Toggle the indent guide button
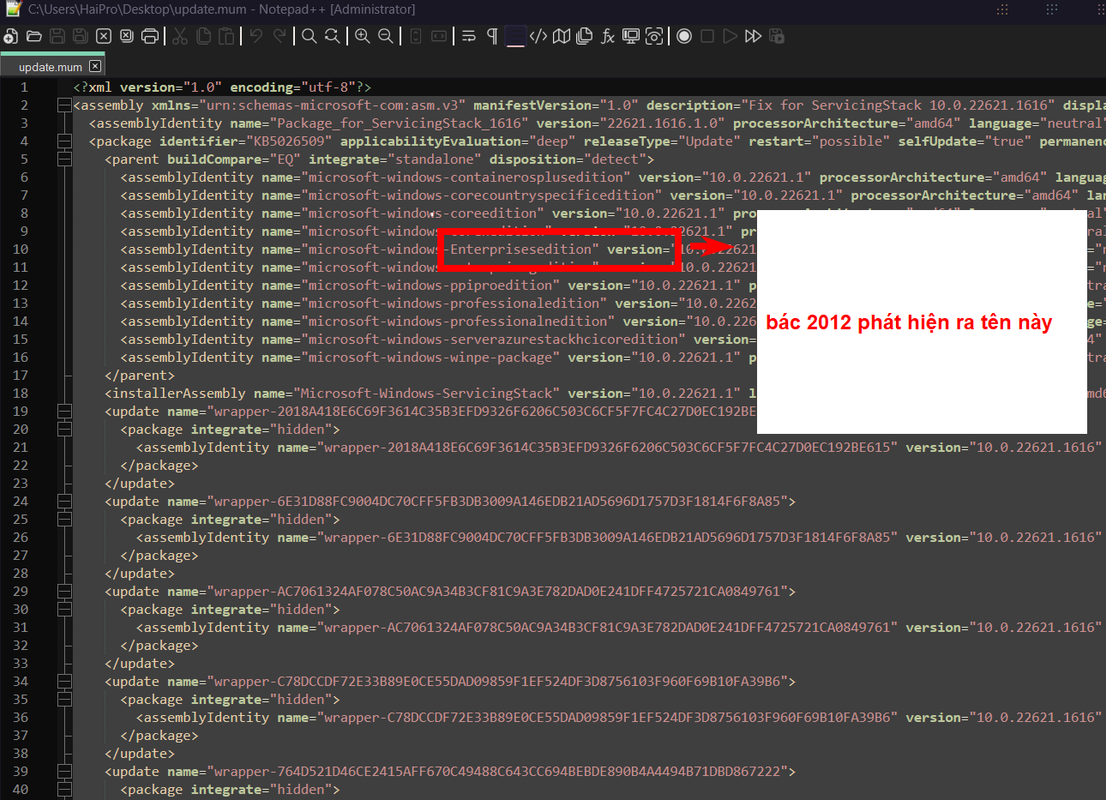 [516, 37]
